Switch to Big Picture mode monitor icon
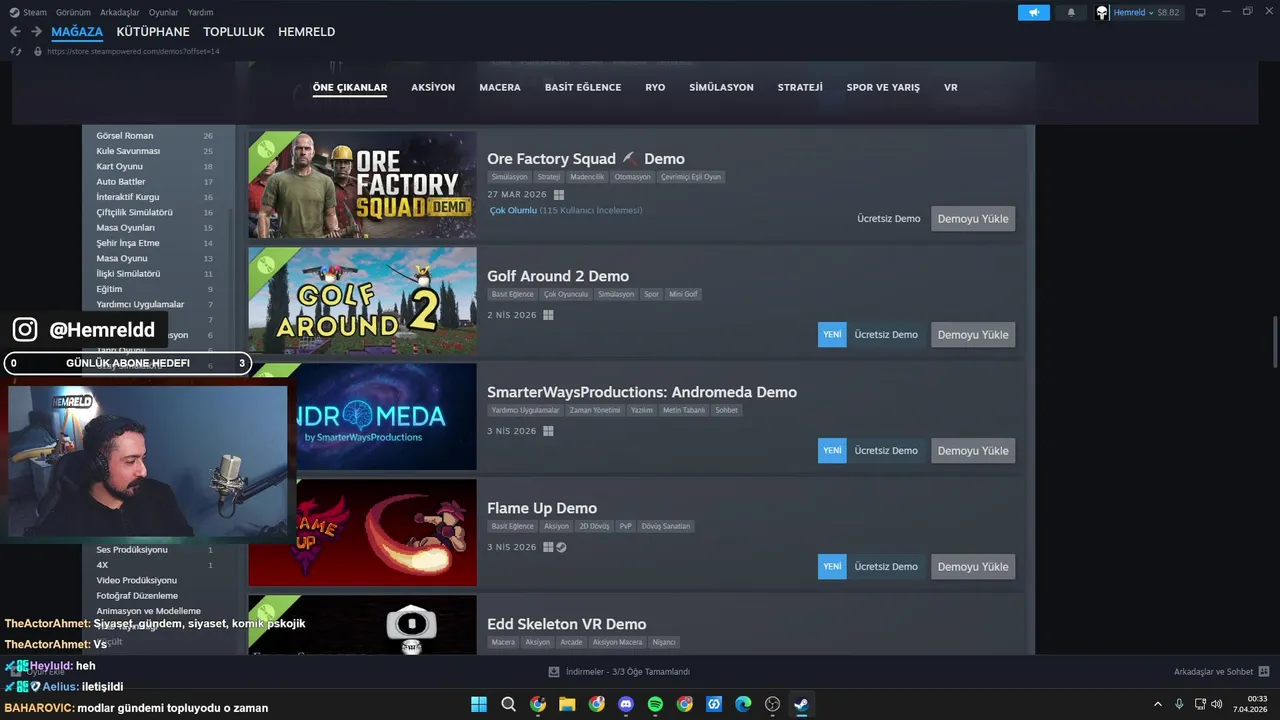This screenshot has height=720, width=1280. (1201, 13)
